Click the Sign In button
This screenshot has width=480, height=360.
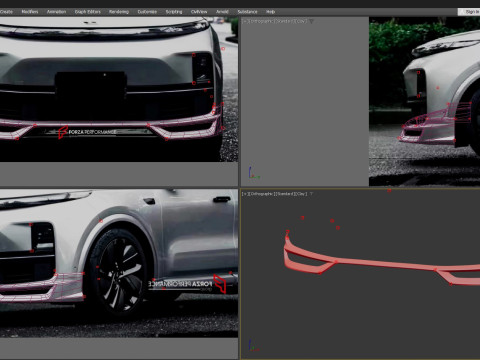point(470,12)
